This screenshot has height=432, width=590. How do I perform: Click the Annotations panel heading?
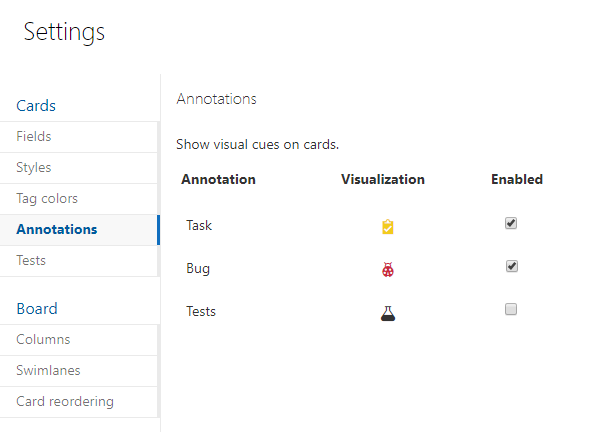[216, 99]
